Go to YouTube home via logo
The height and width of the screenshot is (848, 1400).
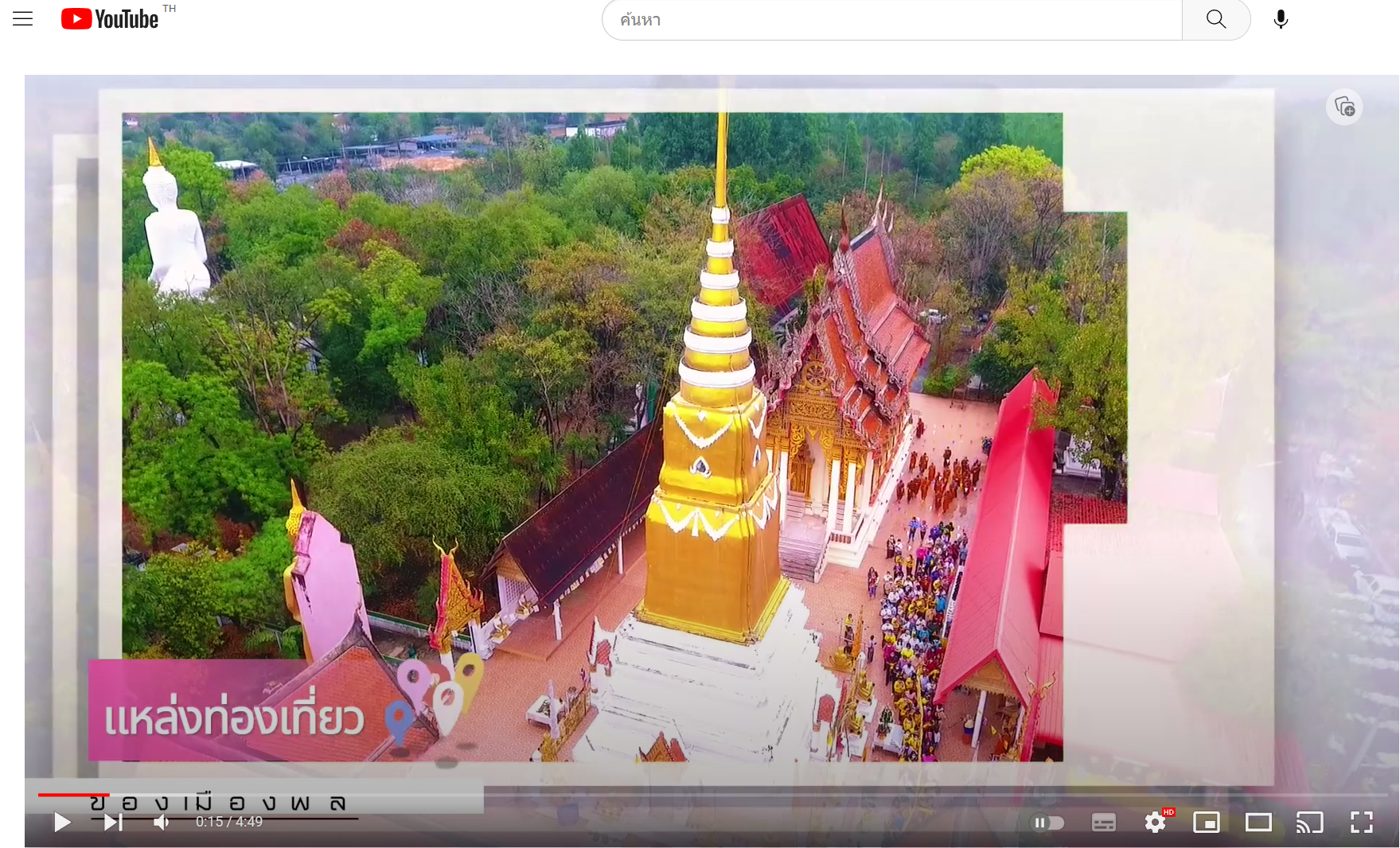coord(110,19)
